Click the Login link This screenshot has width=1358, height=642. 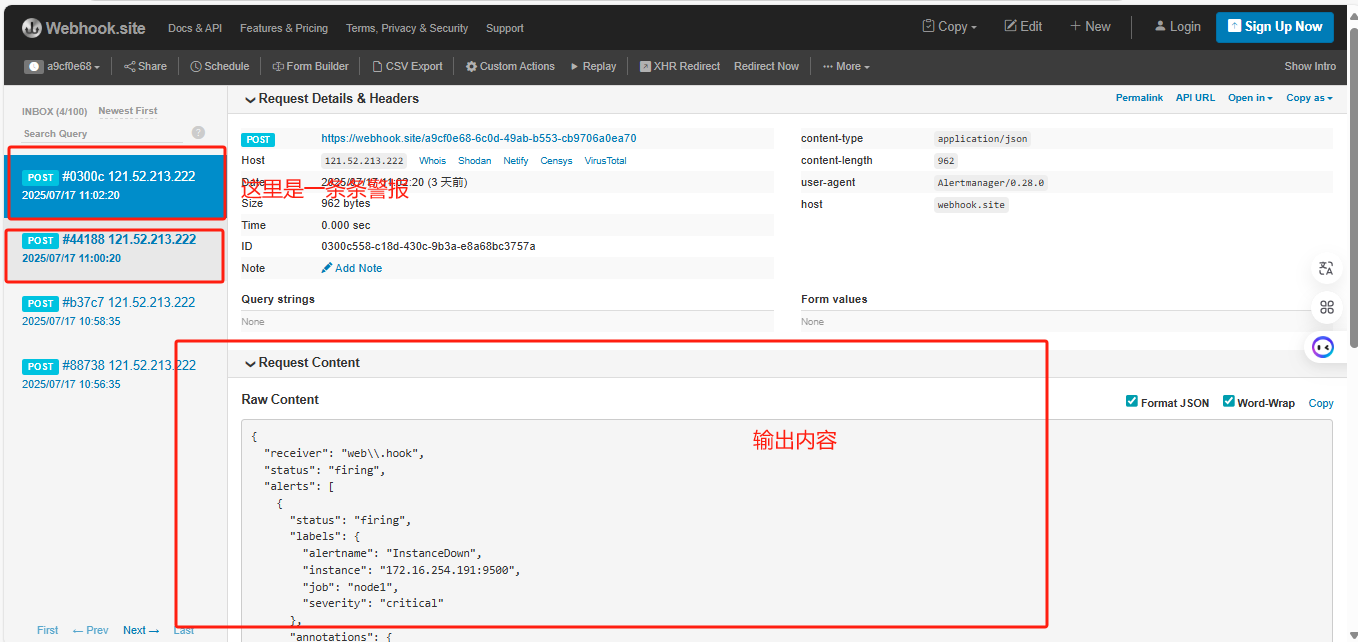1177,27
